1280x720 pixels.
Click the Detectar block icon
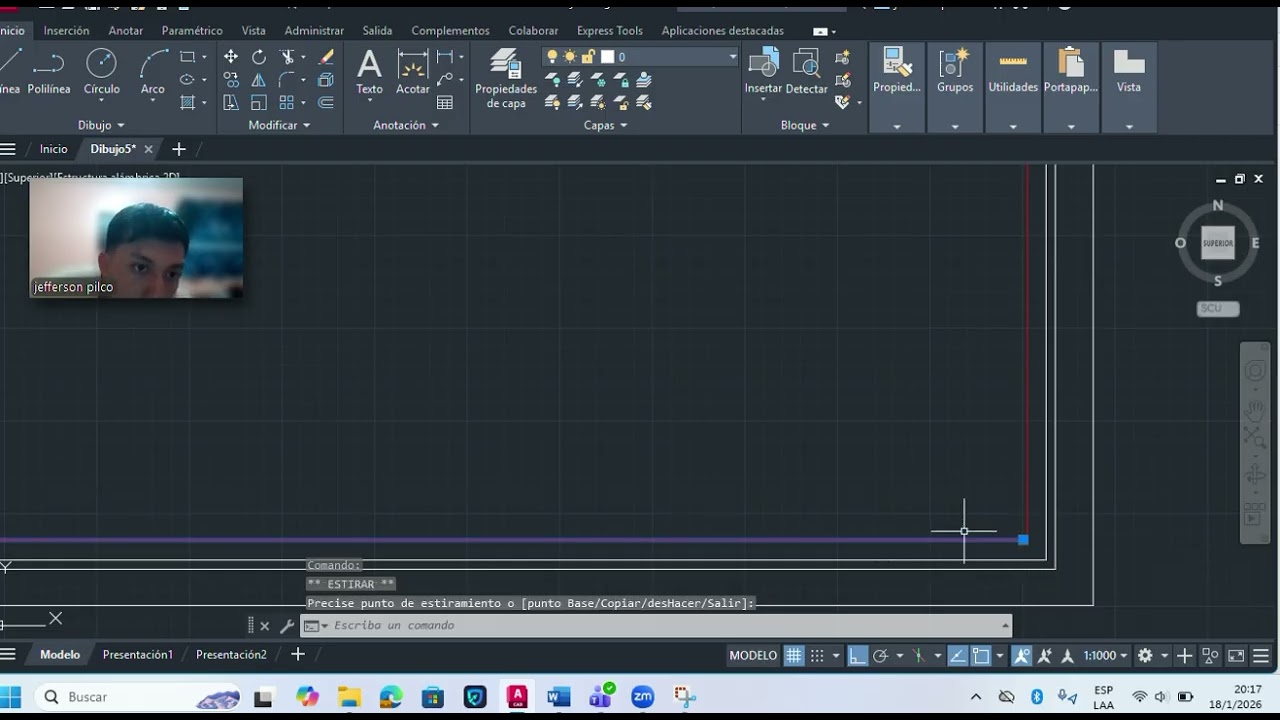806,72
